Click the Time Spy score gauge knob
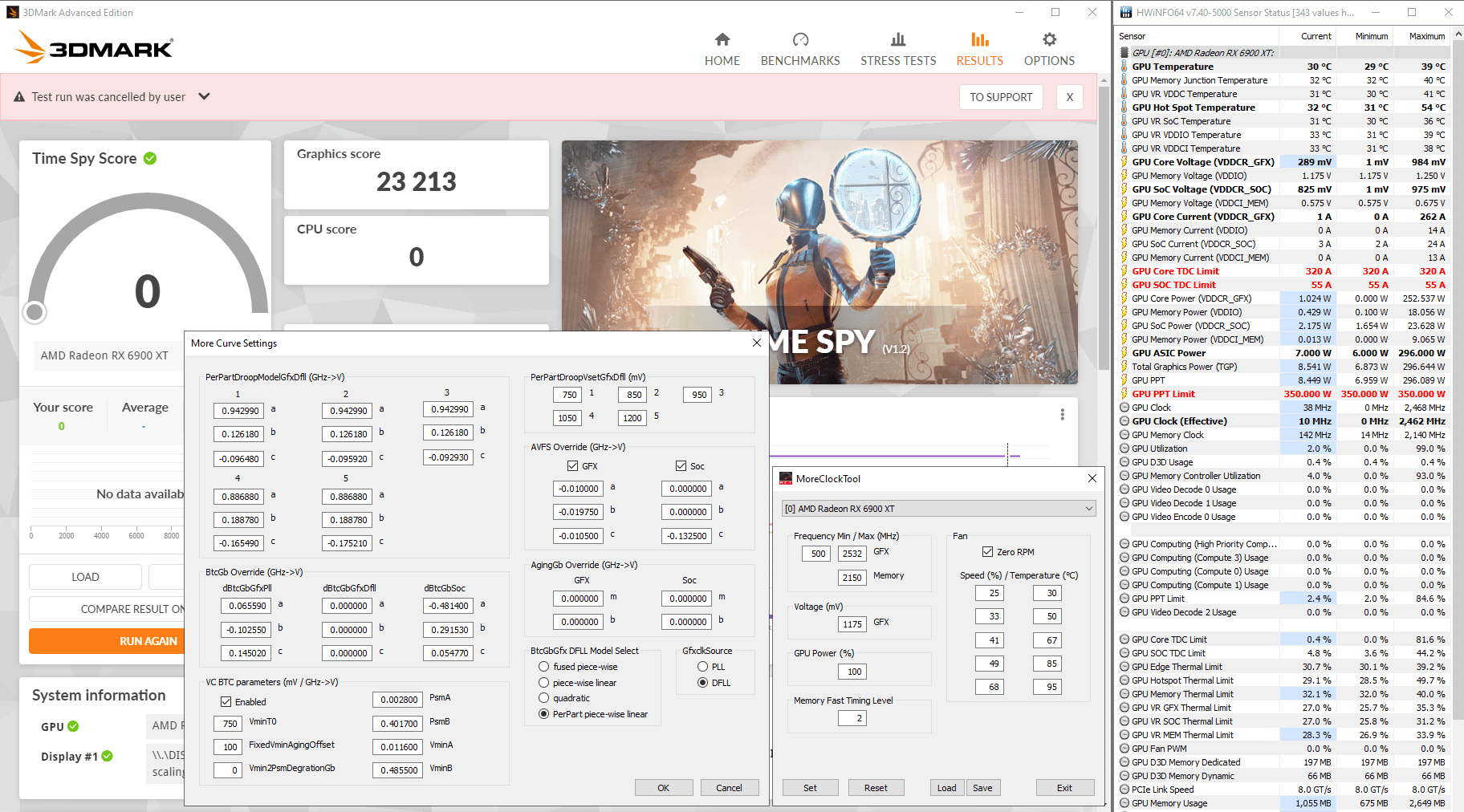Image resolution: width=1464 pixels, height=812 pixels. click(x=35, y=312)
